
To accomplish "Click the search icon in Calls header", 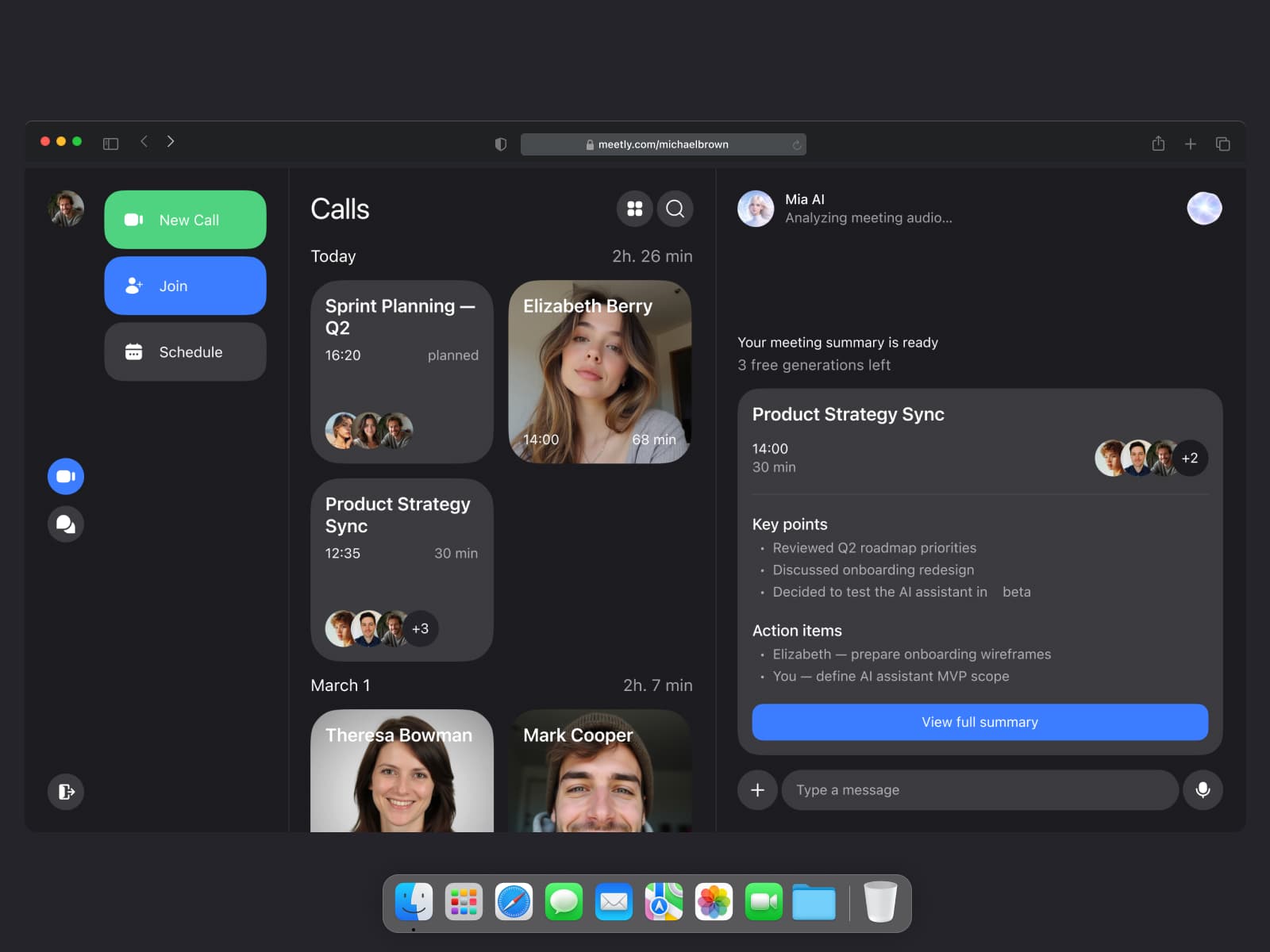I will pos(675,209).
